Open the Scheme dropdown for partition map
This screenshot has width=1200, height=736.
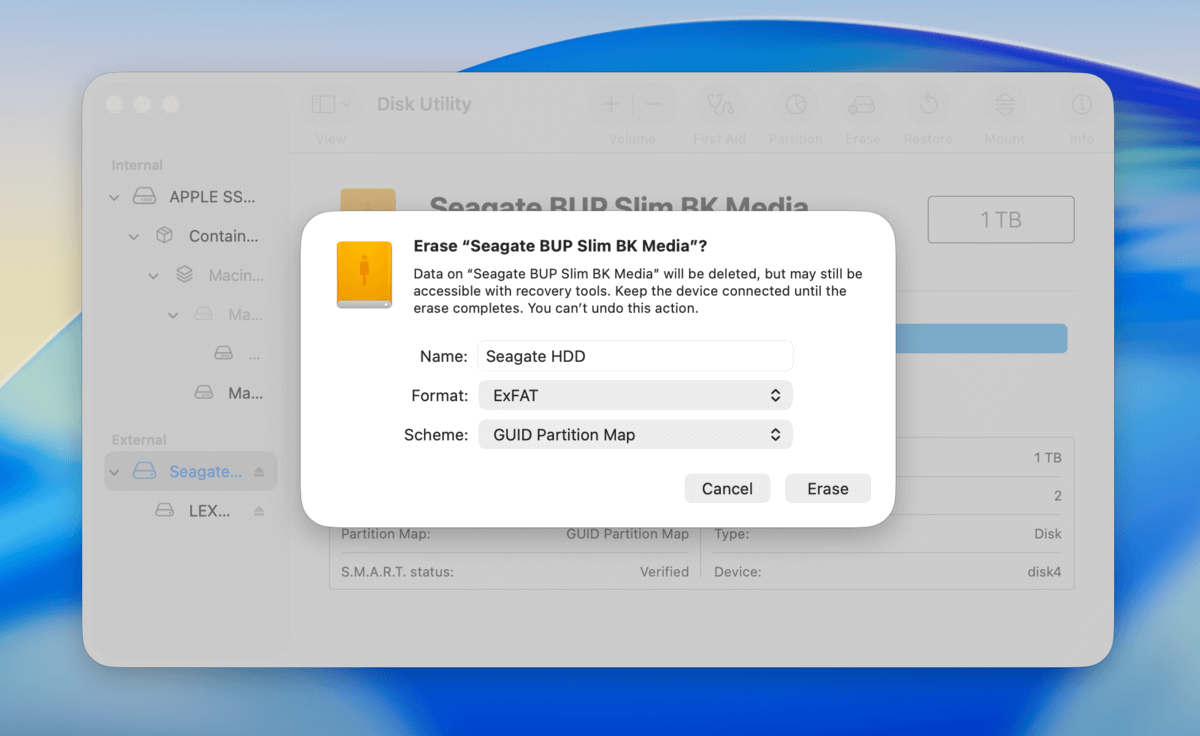[x=635, y=434]
